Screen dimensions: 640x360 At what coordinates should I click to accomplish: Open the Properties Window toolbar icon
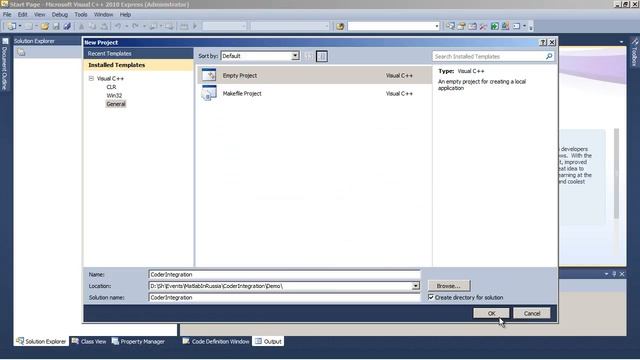pyautogui.click(x=461, y=26)
